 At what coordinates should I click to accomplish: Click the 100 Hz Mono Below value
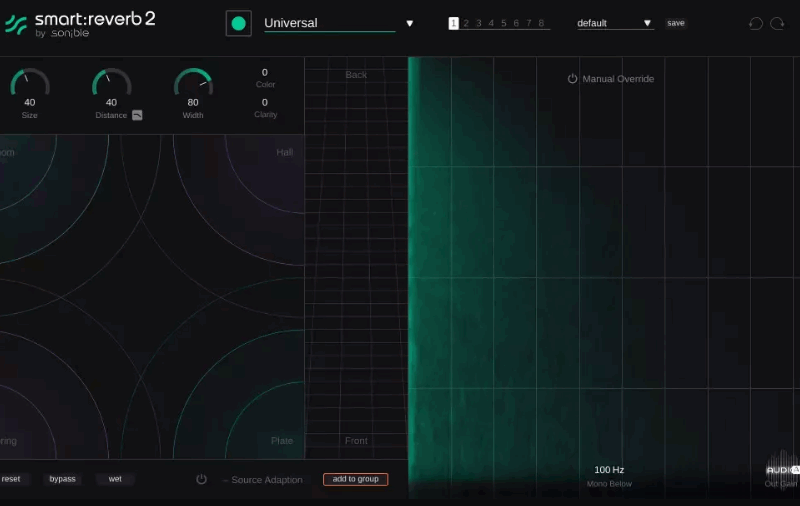(609, 470)
